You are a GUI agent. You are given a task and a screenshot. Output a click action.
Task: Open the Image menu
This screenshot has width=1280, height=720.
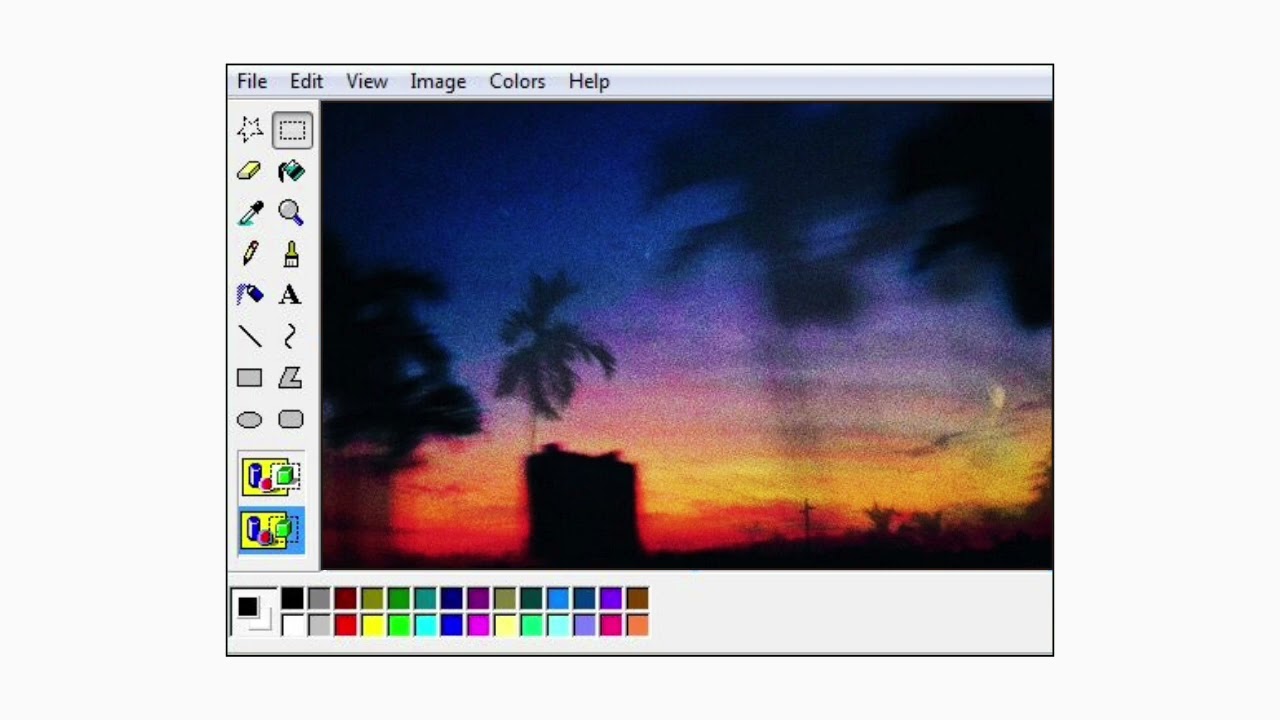click(x=438, y=82)
